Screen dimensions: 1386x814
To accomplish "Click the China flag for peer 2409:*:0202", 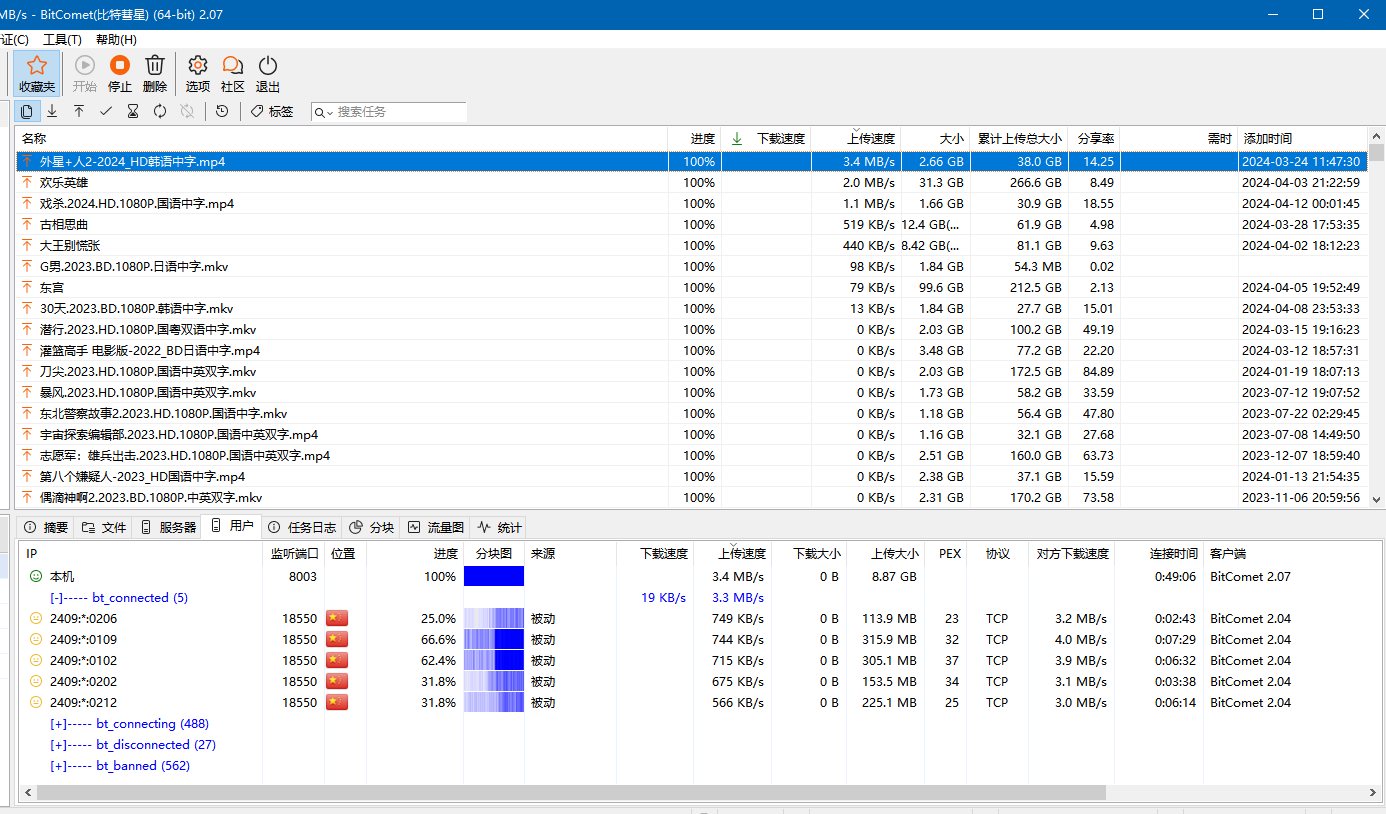I will coord(337,682).
